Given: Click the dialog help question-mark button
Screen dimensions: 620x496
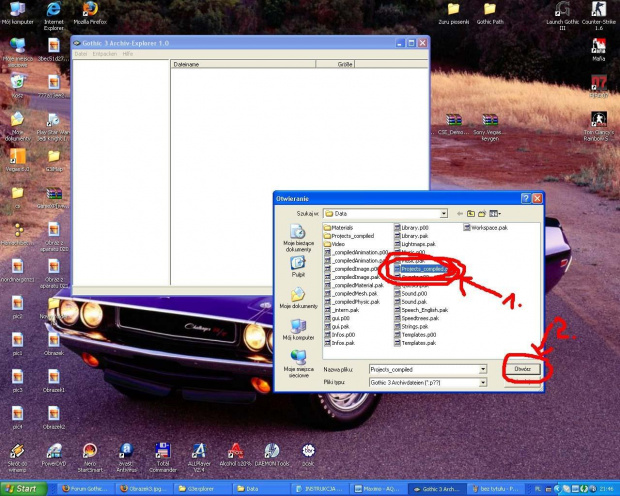Looking at the screenshot, I should pos(525,199).
